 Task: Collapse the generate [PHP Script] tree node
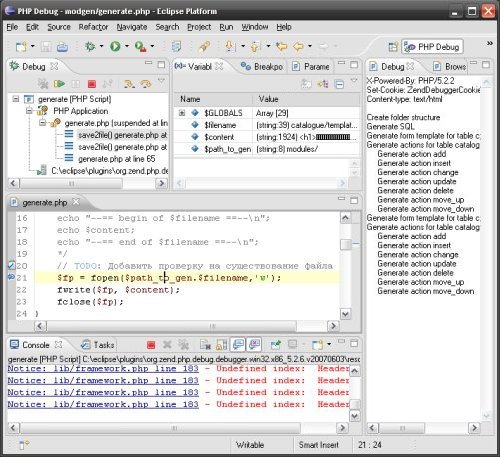click(x=16, y=99)
